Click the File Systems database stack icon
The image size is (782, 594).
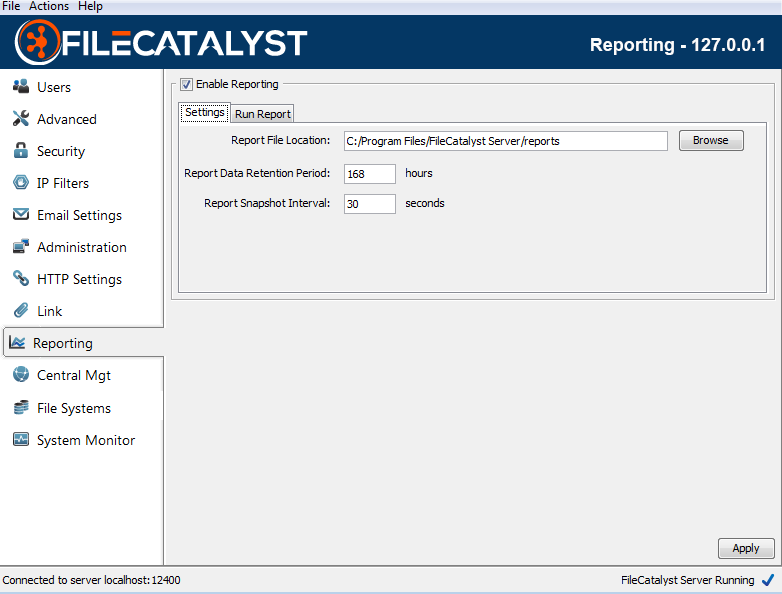click(20, 407)
